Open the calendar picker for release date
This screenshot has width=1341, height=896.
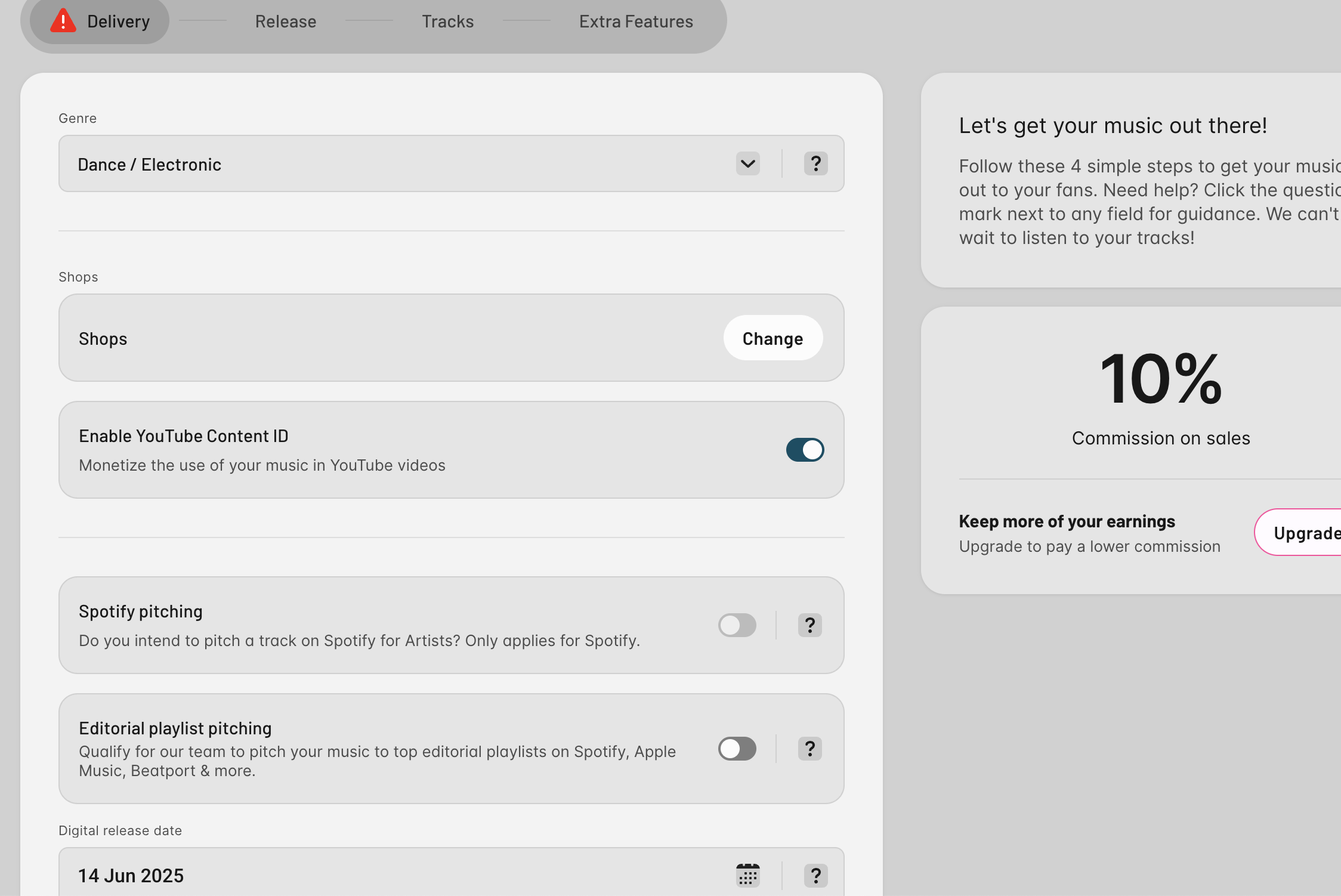(747, 875)
